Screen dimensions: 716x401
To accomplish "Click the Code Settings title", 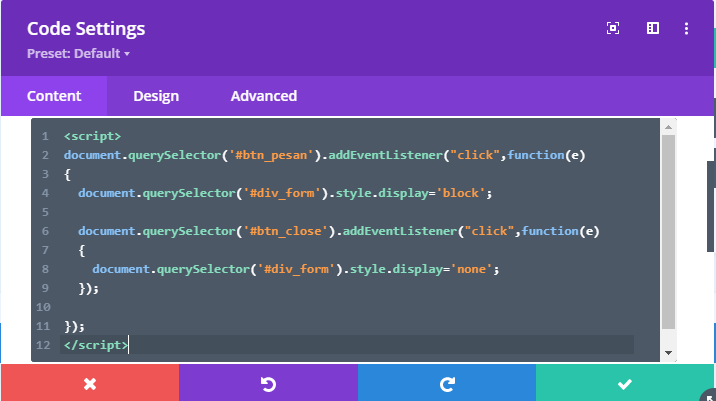I will click(x=86, y=29).
